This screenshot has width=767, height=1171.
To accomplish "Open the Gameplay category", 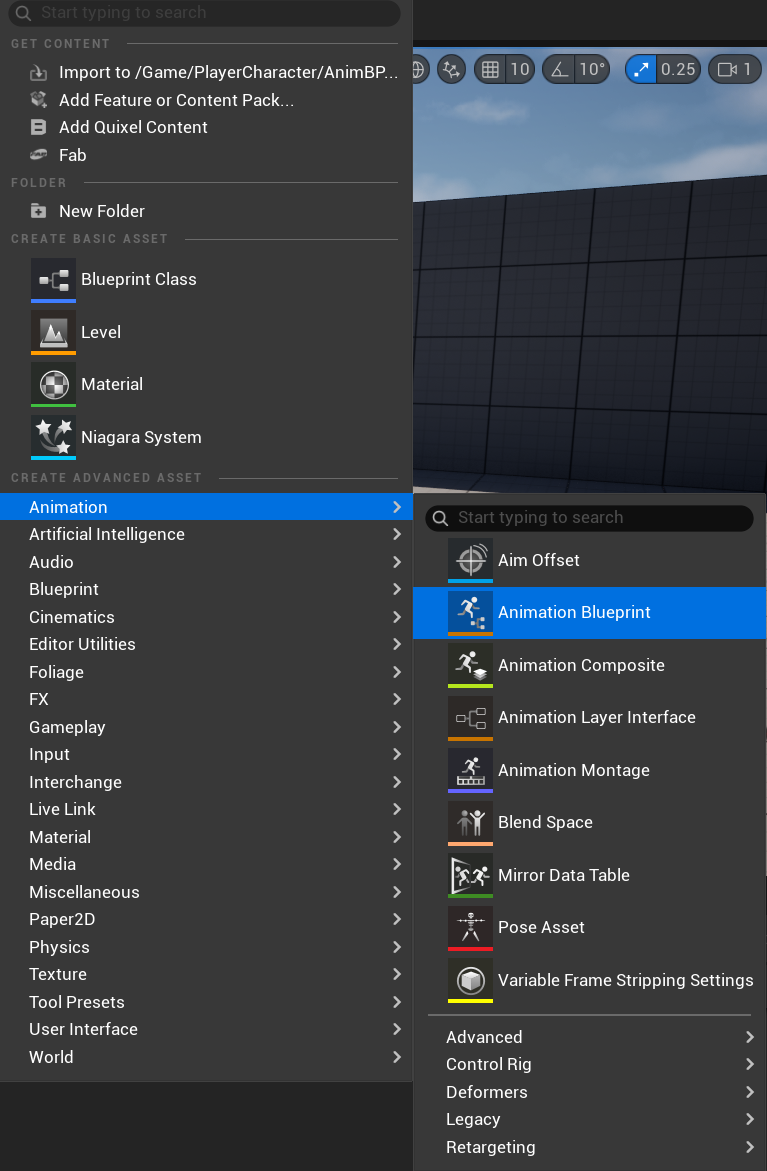I will pos(206,727).
